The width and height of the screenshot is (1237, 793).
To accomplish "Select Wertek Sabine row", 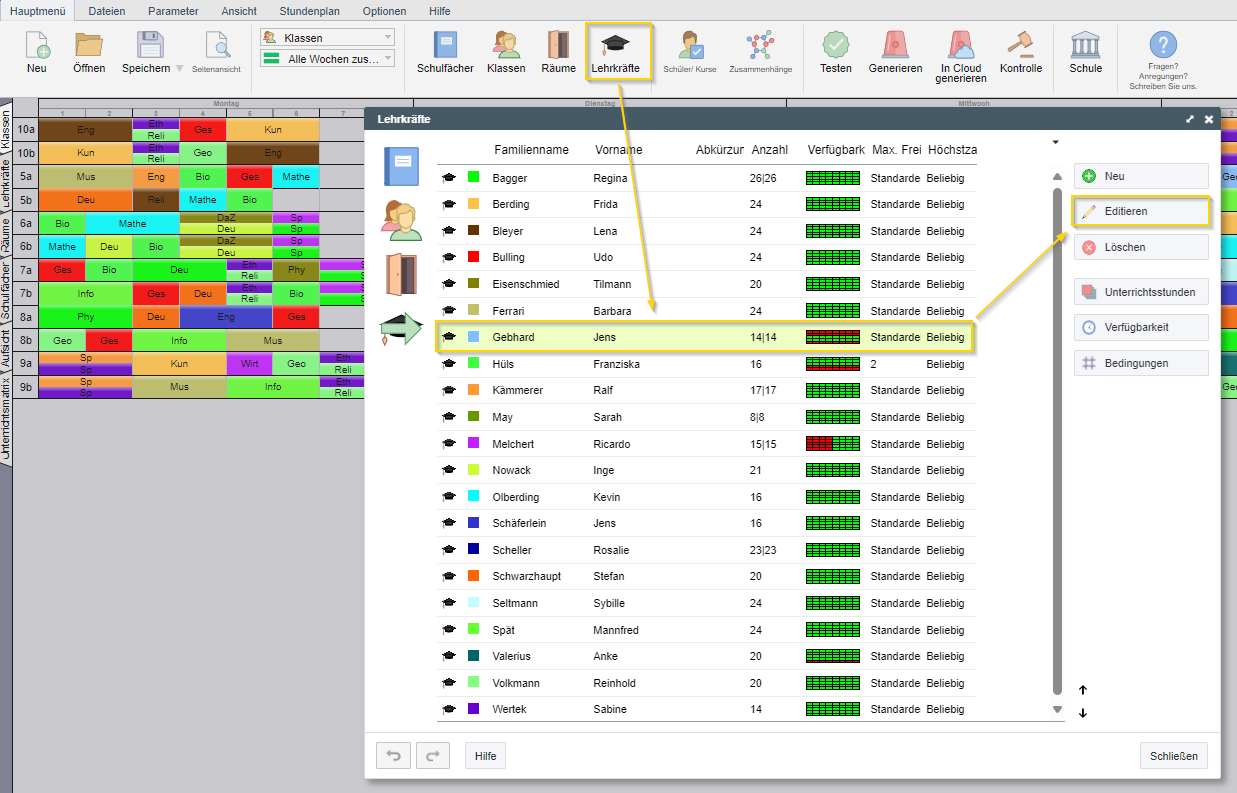I will 706,709.
